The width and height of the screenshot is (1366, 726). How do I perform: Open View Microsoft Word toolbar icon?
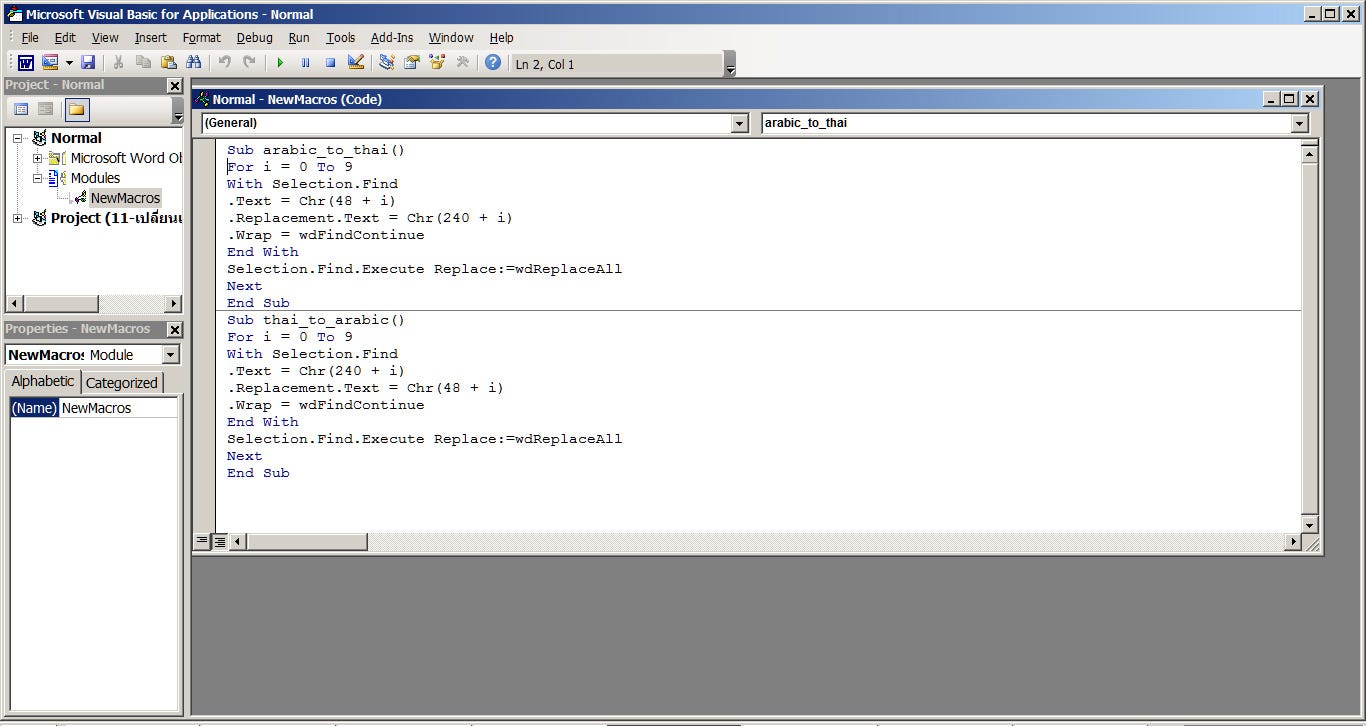(x=26, y=63)
